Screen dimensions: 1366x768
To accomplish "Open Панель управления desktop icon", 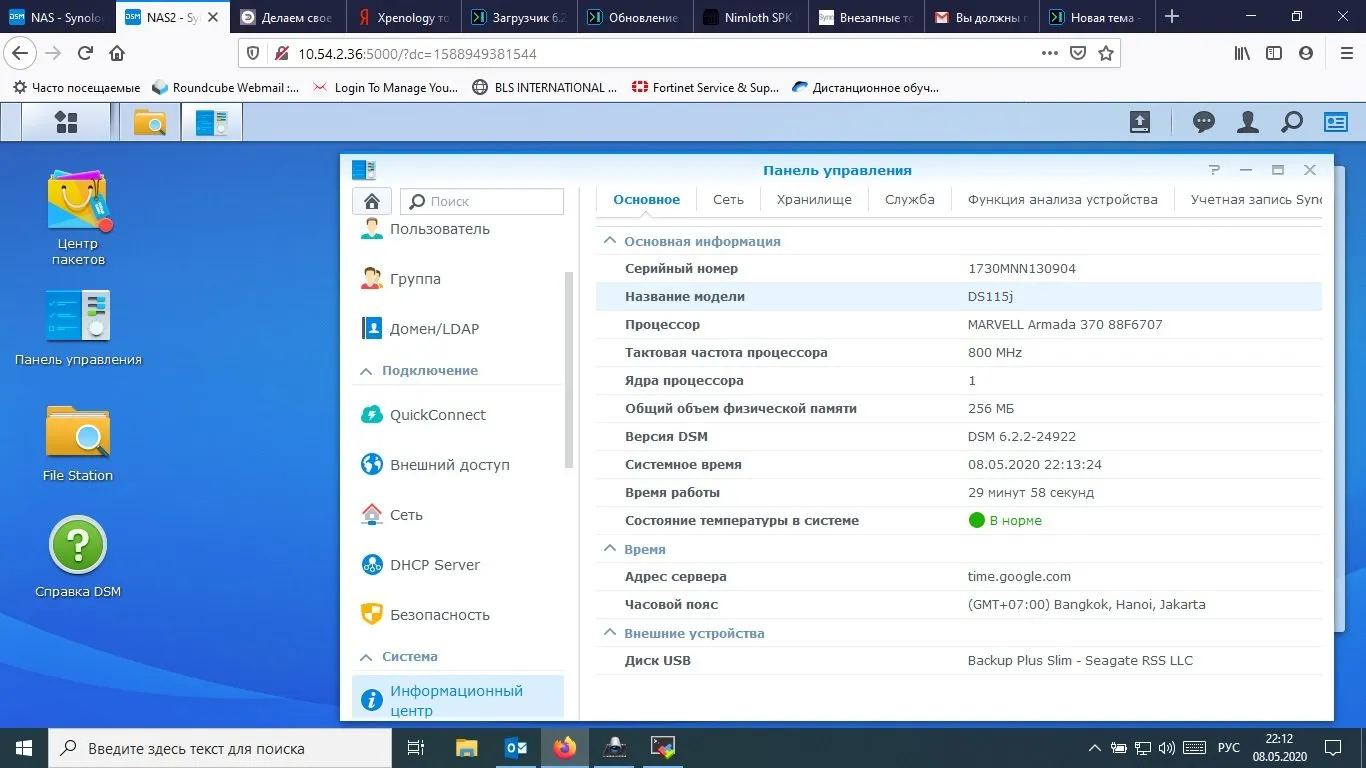I will pyautogui.click(x=78, y=328).
